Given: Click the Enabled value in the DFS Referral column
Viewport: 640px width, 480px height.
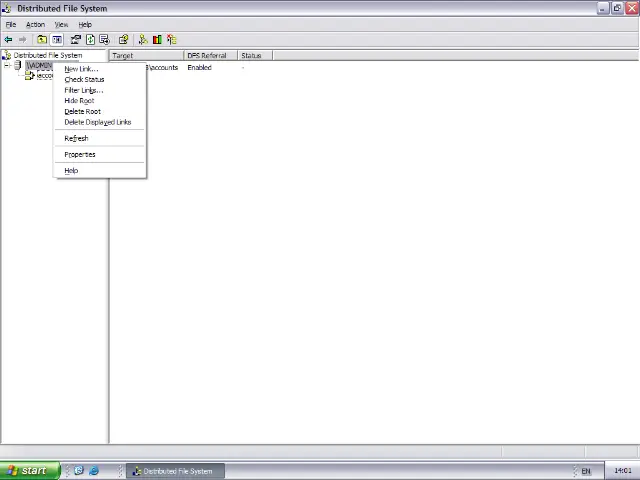Looking at the screenshot, I should coord(199,68).
